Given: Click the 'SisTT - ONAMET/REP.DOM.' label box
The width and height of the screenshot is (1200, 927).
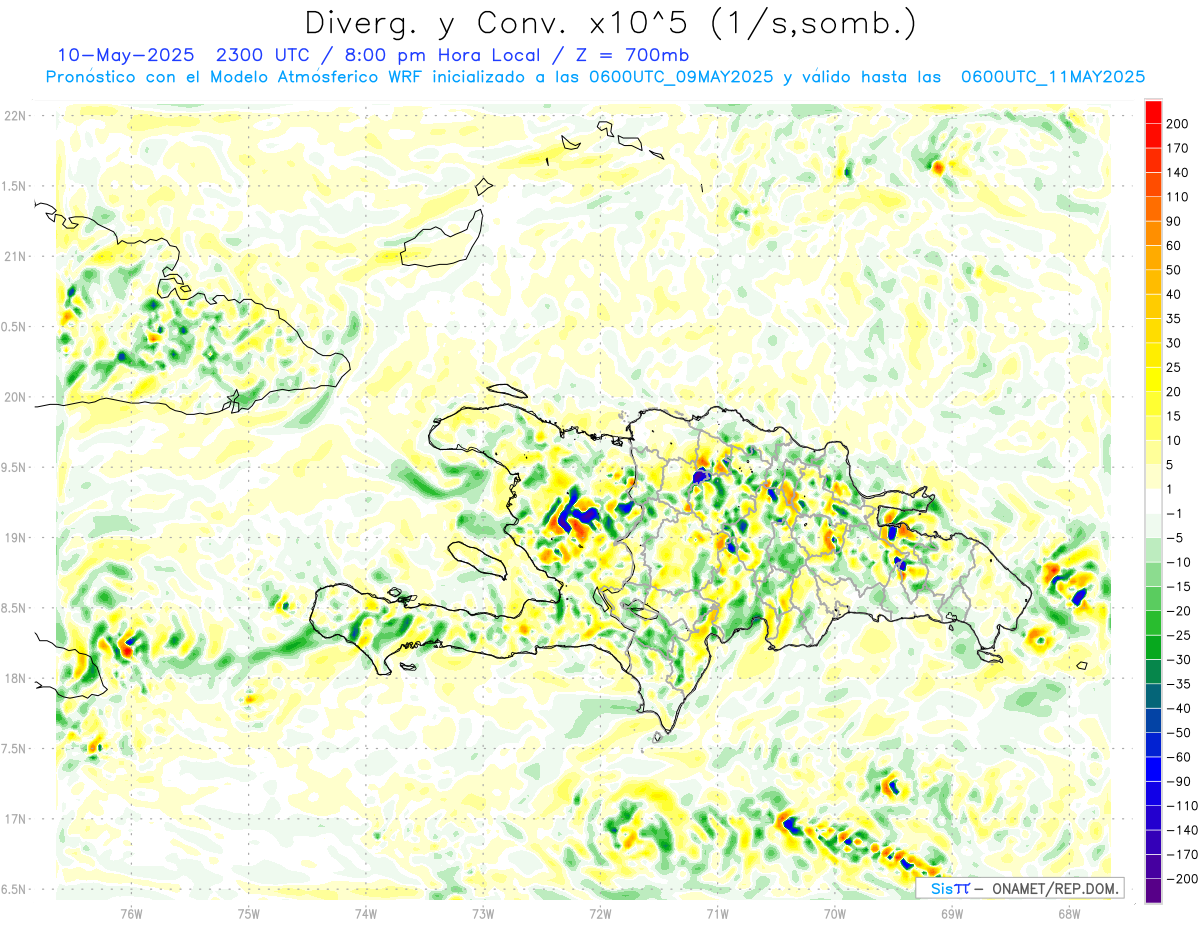Looking at the screenshot, I should 1019,888.
